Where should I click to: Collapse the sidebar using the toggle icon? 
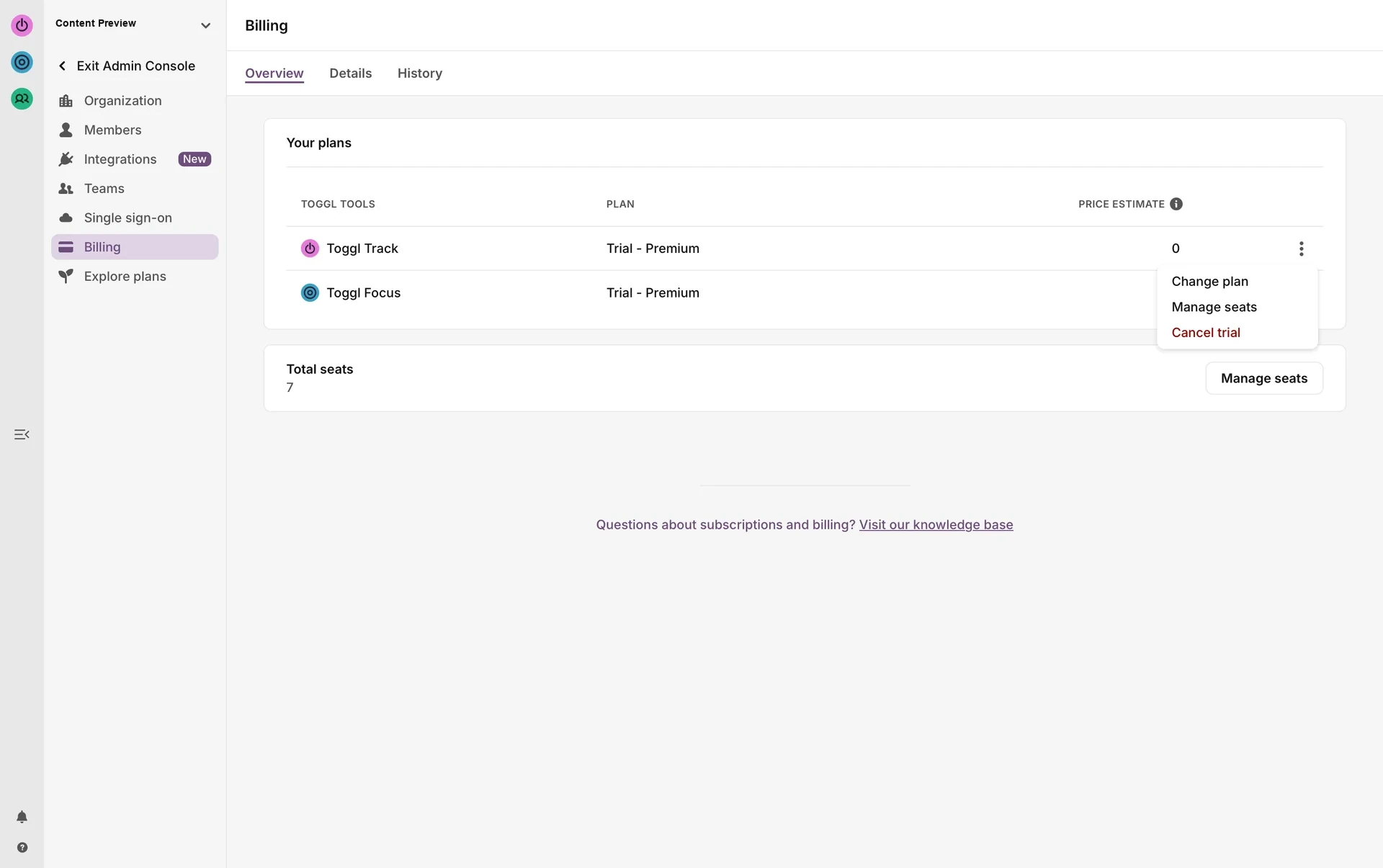tap(22, 434)
